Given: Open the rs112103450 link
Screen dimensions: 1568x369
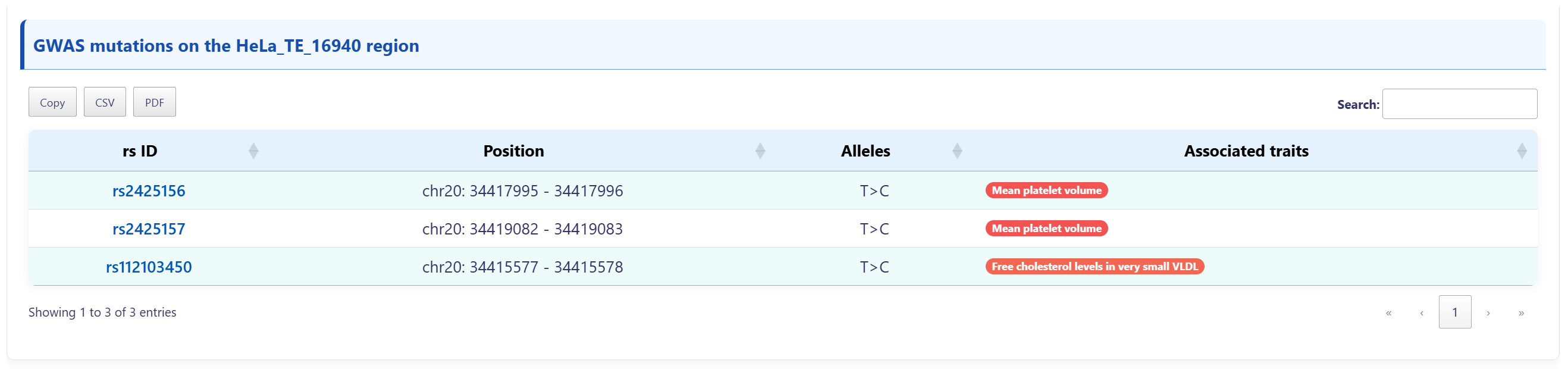Looking at the screenshot, I should pos(149,267).
